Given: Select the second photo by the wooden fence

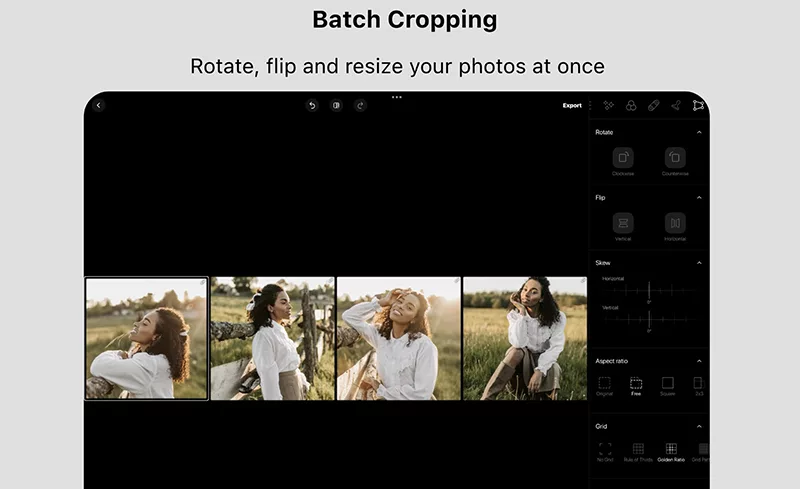Looking at the screenshot, I should point(272,338).
